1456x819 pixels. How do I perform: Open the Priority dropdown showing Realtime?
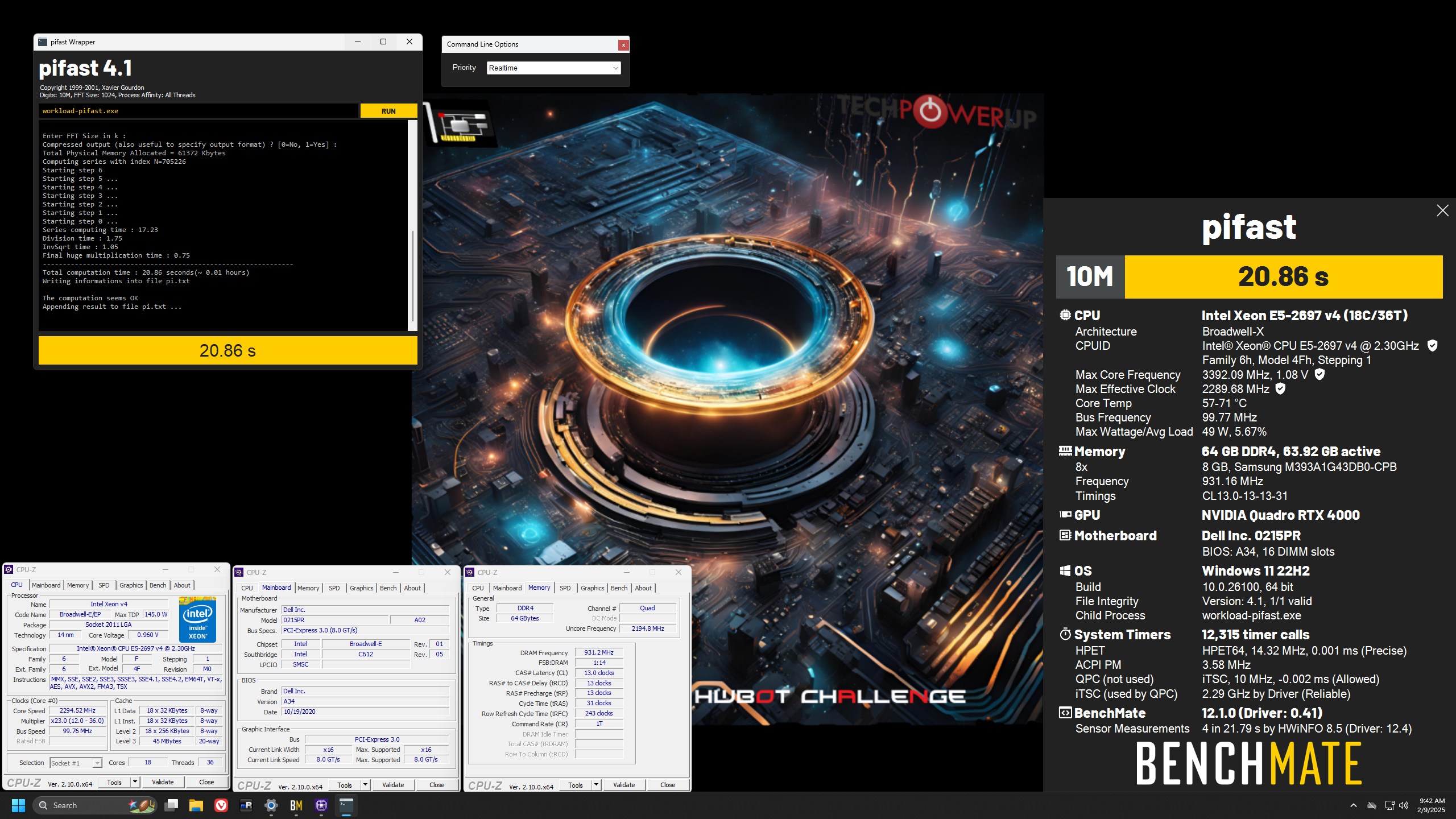[553, 68]
